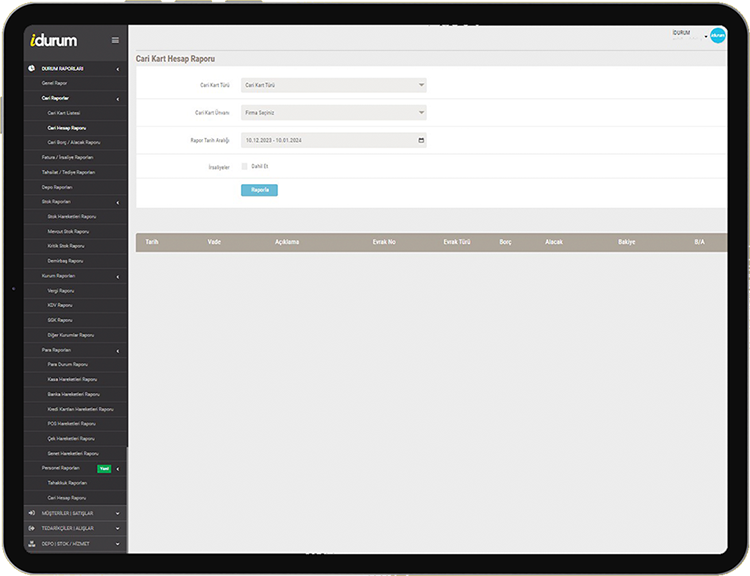This screenshot has width=750, height=576.
Task: Open Cari Kart Listesi report
Action: 64,113
